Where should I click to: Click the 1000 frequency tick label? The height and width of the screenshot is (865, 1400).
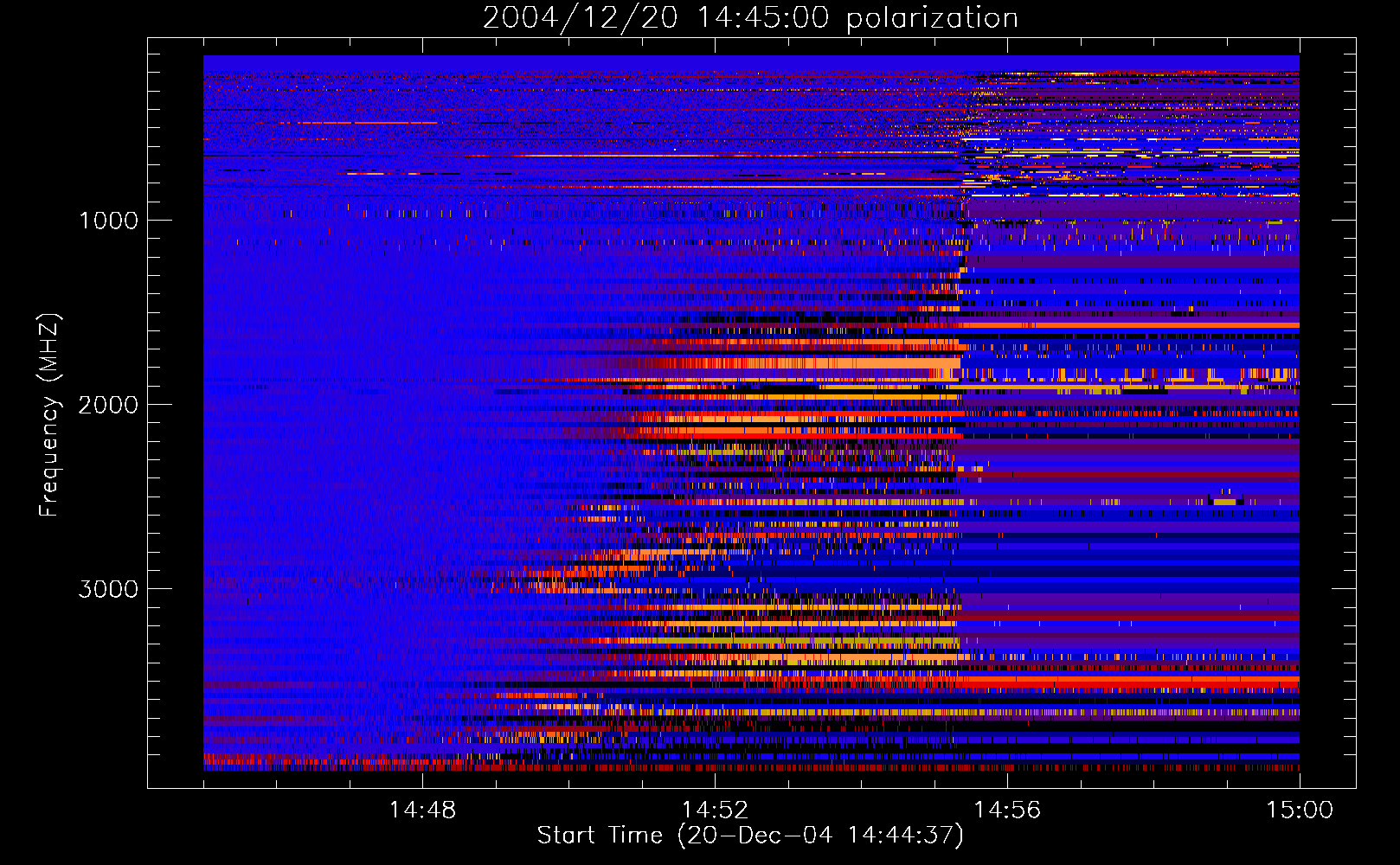(108, 221)
